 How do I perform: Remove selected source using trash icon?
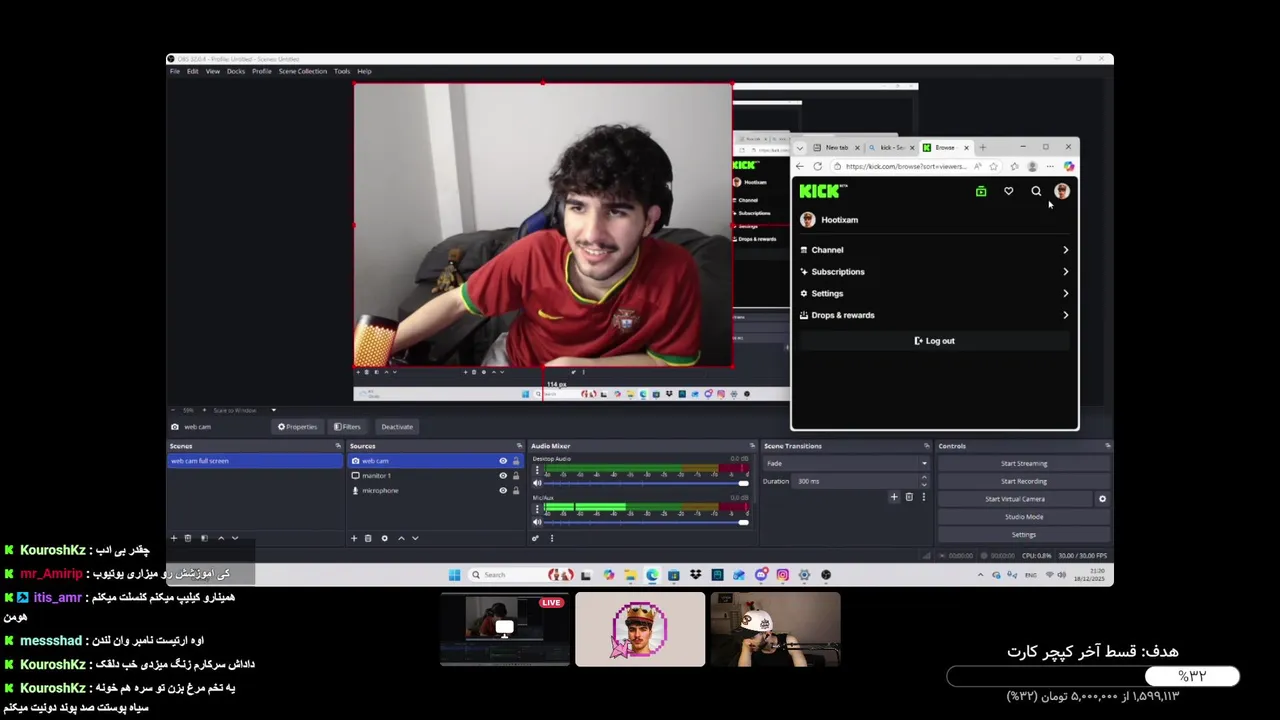(x=367, y=538)
